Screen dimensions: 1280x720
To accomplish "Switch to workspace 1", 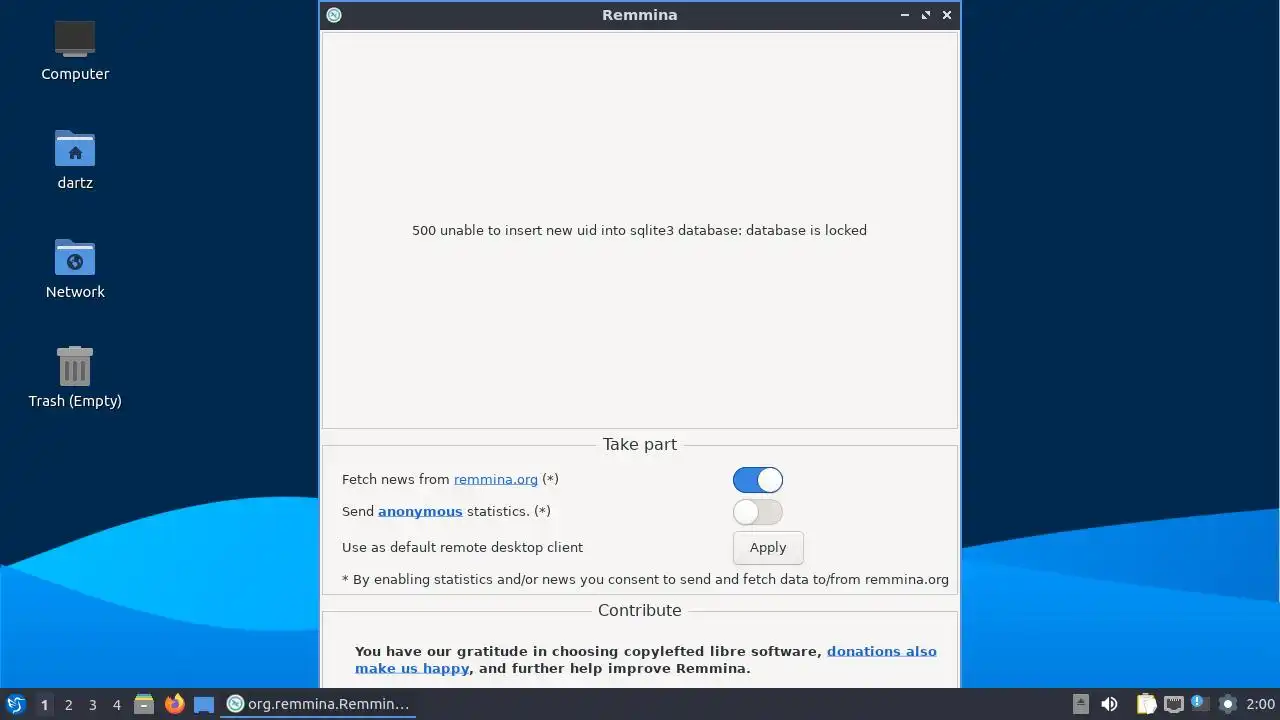I will 44,705.
